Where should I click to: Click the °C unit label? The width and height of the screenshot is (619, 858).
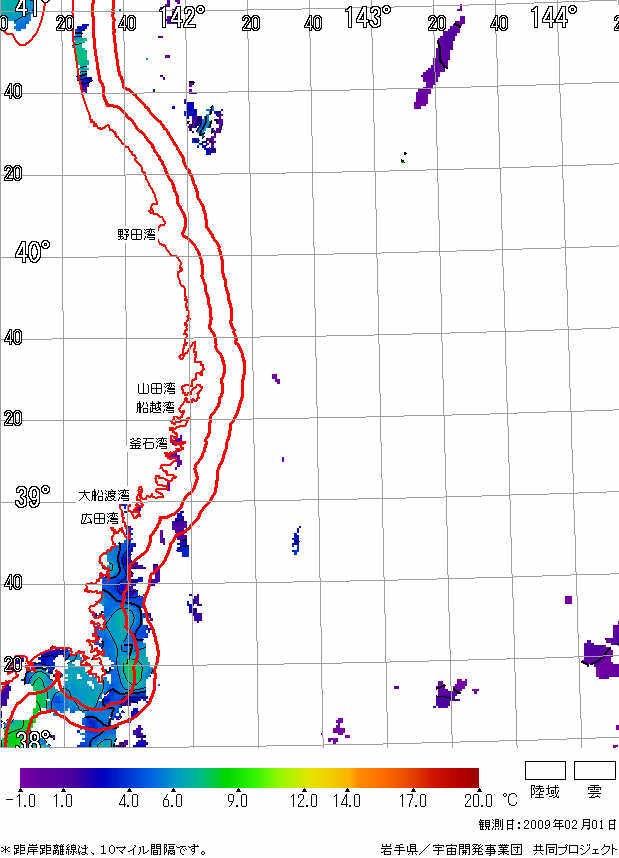510,800
